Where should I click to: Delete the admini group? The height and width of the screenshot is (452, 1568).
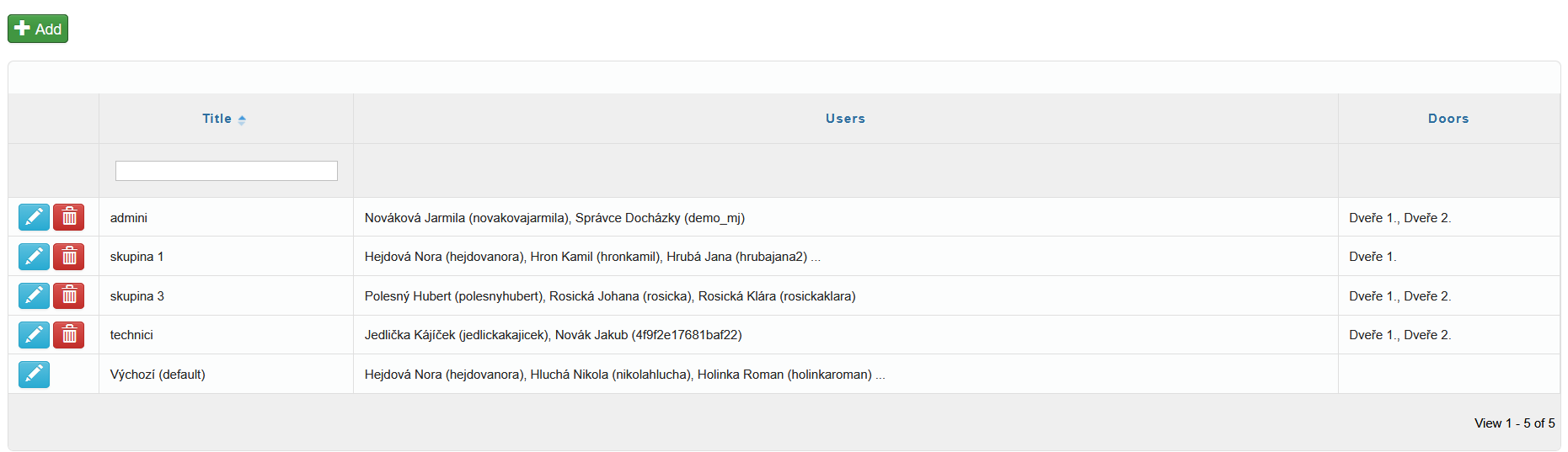point(69,217)
